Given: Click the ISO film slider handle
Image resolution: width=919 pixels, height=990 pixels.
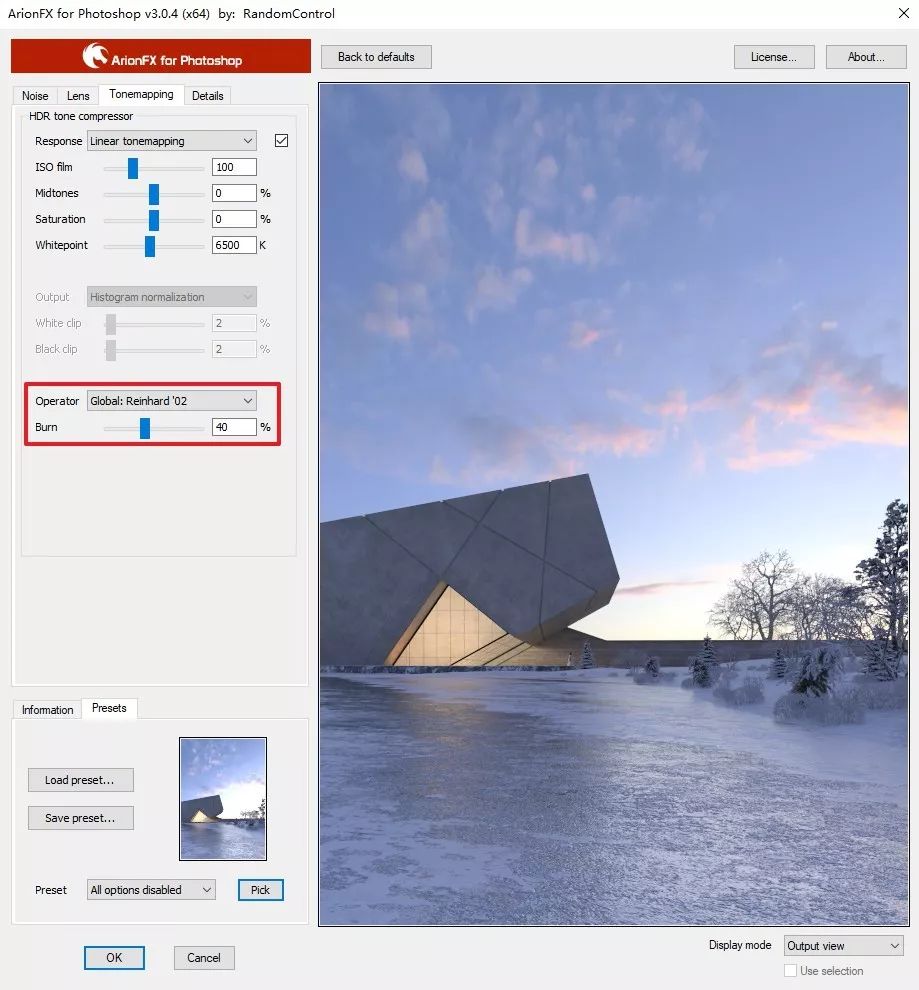Looking at the screenshot, I should (132, 168).
